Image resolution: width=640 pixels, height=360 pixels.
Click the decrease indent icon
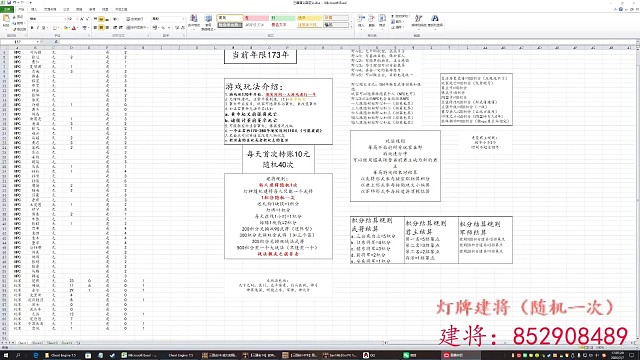click(x=115, y=28)
